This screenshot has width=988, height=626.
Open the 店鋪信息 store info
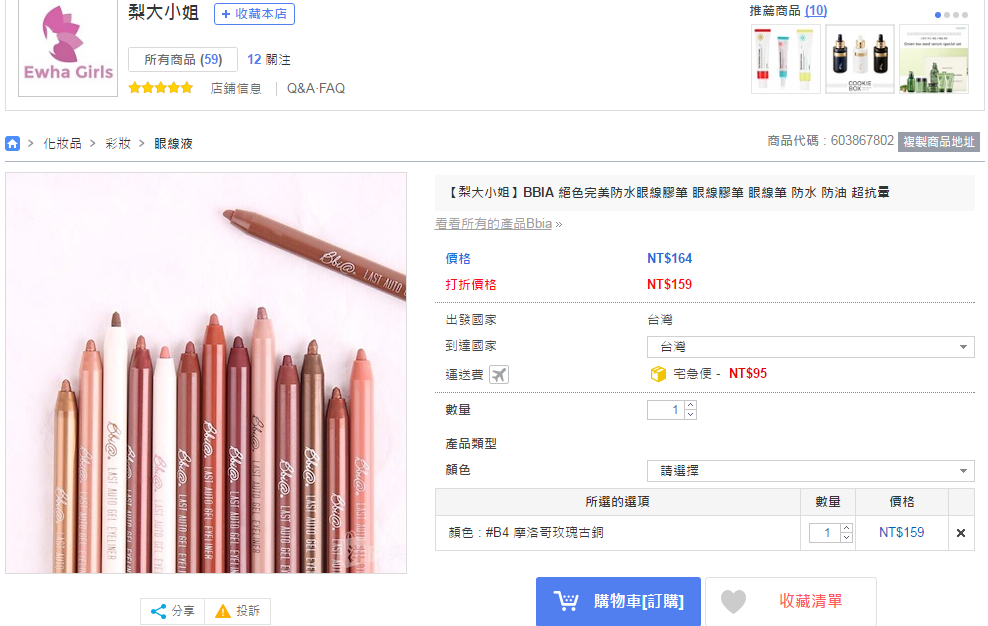click(236, 88)
